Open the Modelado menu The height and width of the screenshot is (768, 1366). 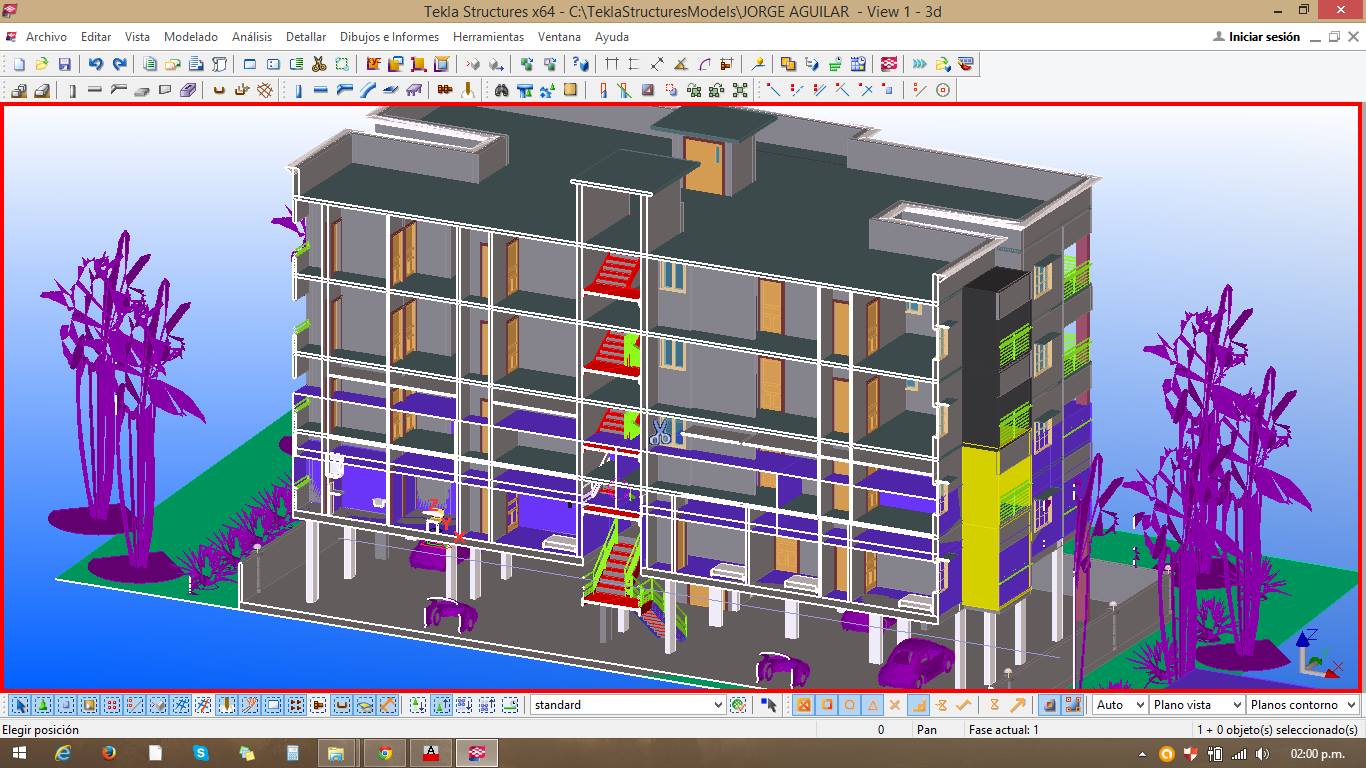190,37
